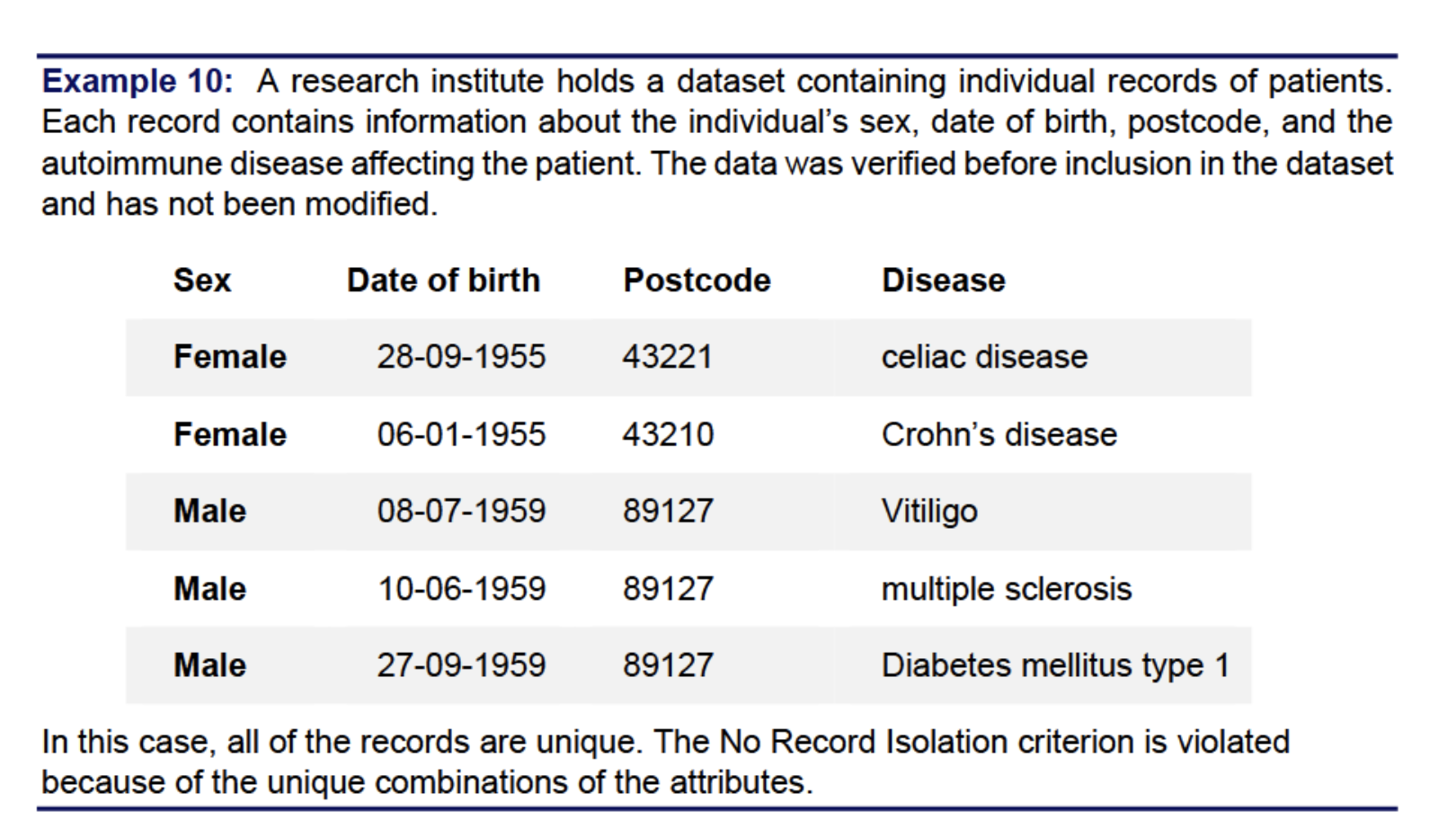1456x829 pixels.
Task: Click Male in the last table row
Action: (x=209, y=665)
